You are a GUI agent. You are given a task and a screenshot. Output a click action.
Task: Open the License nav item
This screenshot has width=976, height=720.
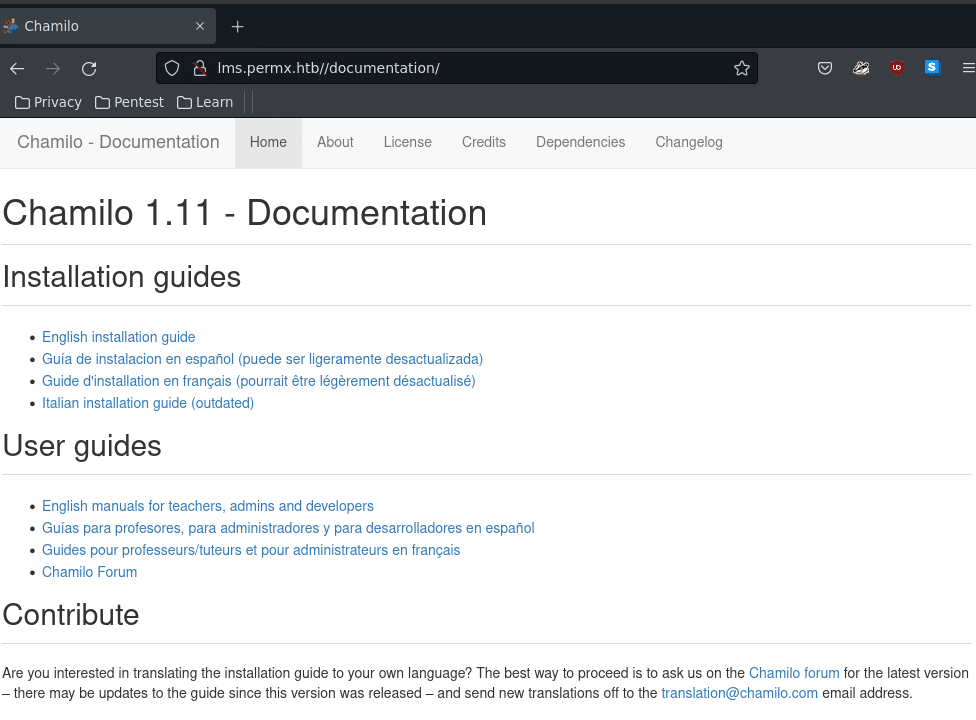coord(408,143)
